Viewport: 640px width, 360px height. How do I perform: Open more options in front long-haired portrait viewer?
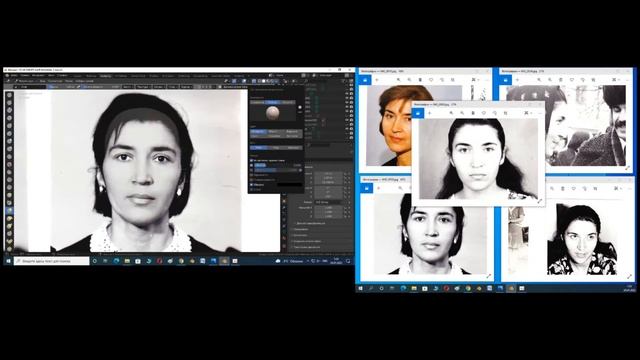click(x=540, y=113)
